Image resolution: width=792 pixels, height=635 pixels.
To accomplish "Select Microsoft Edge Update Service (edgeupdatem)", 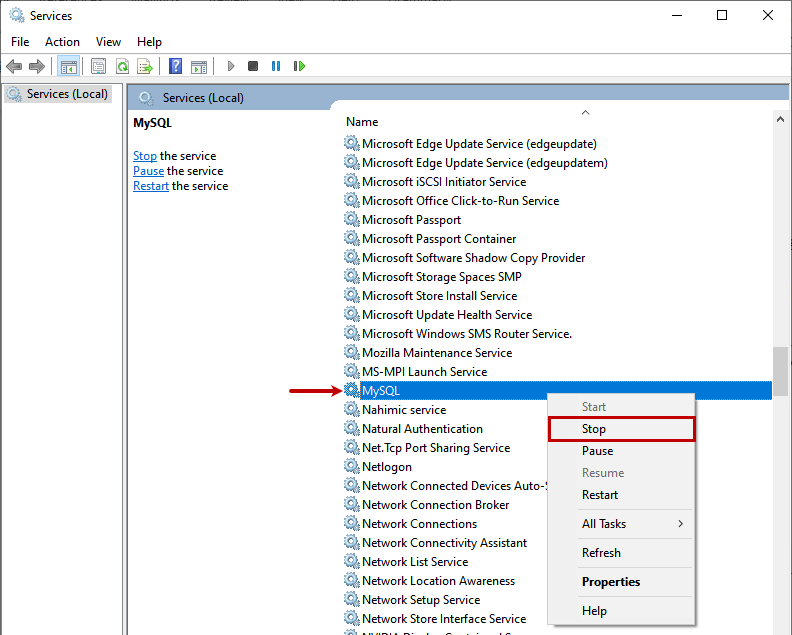I will [x=484, y=163].
